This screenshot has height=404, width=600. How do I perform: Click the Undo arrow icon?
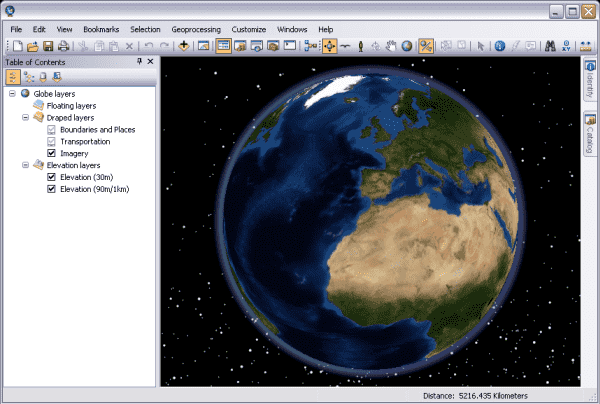148,46
